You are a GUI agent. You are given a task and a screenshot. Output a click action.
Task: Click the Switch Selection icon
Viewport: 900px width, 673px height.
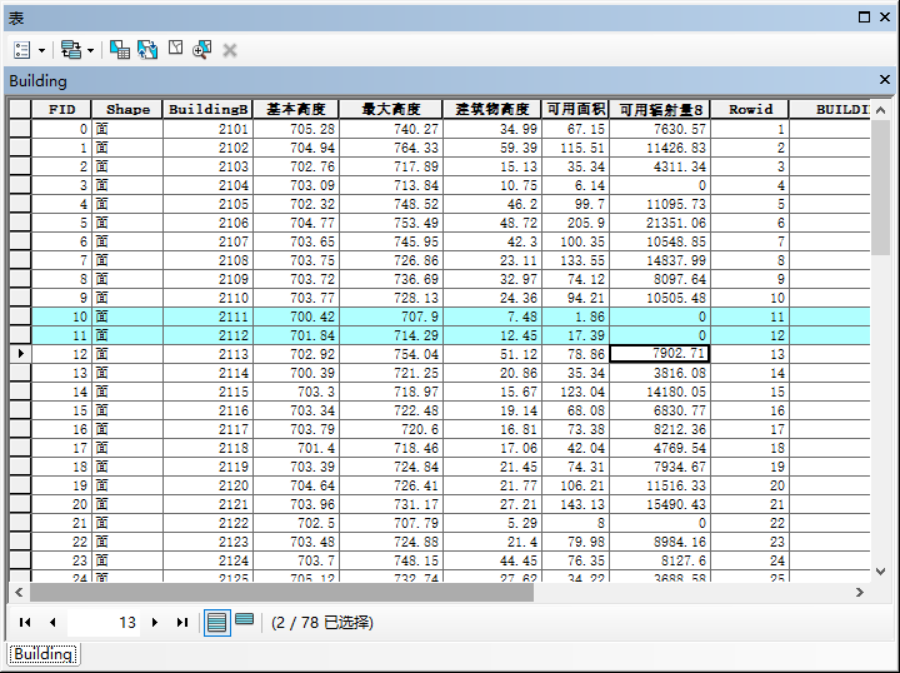click(148, 50)
